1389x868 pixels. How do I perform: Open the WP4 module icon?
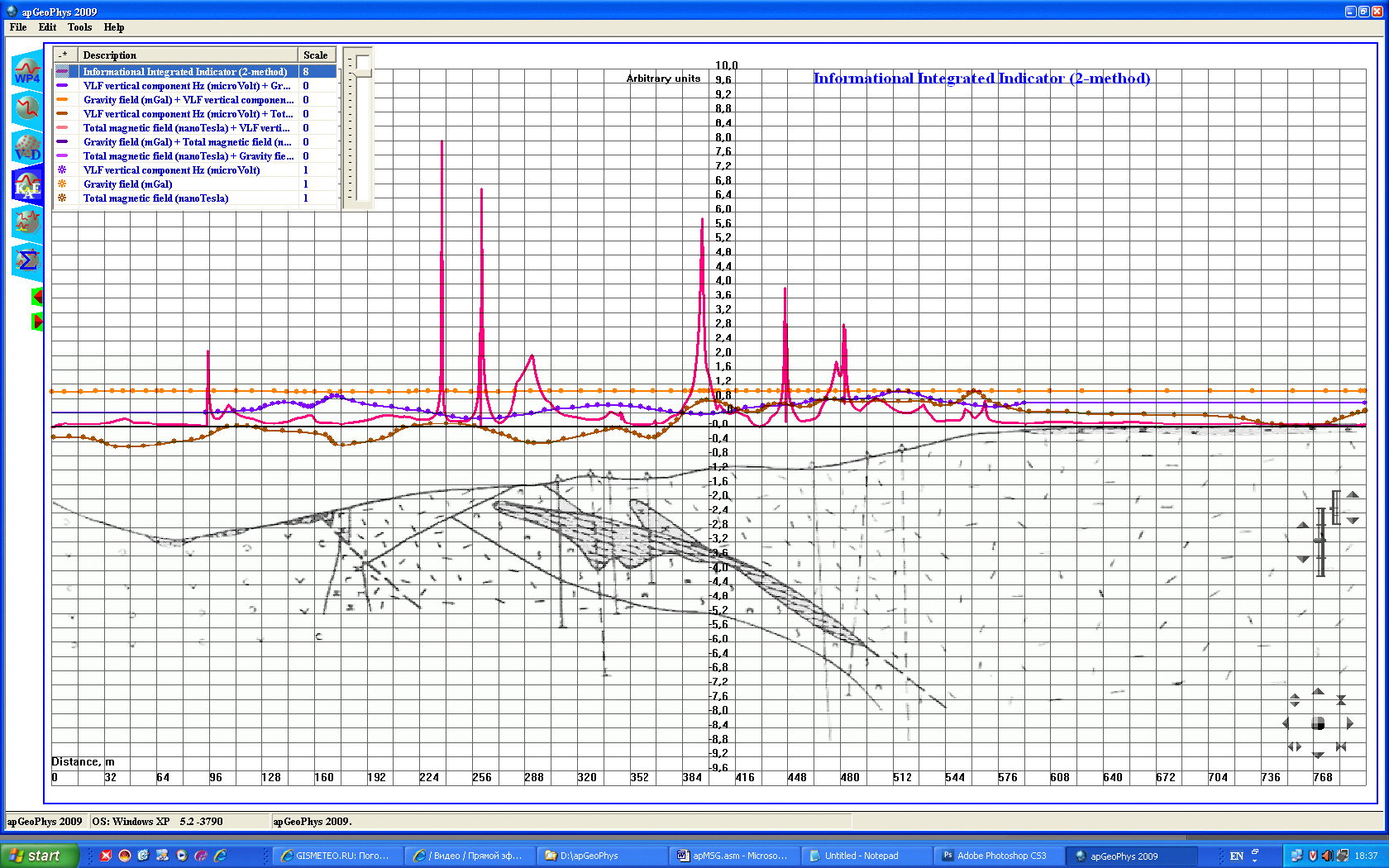coord(26,71)
